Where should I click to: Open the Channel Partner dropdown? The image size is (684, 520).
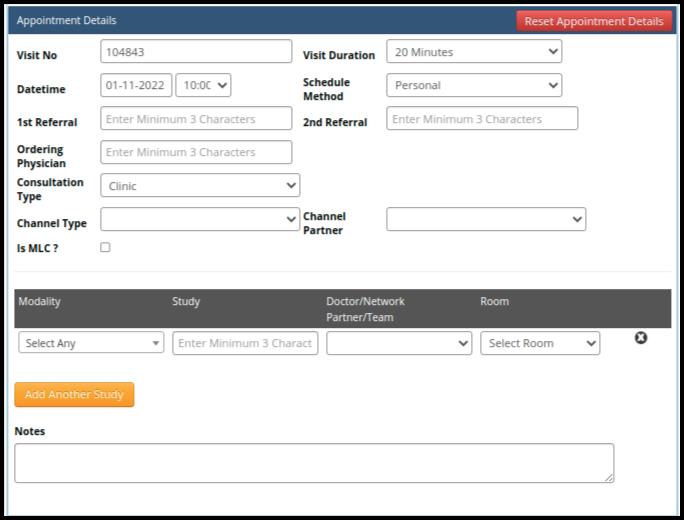[x=486, y=219]
